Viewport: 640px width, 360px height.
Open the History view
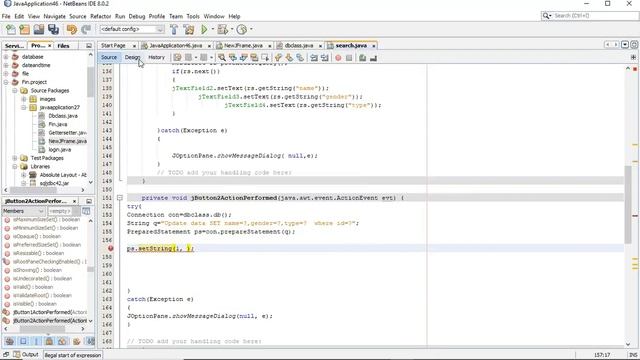pos(156,57)
